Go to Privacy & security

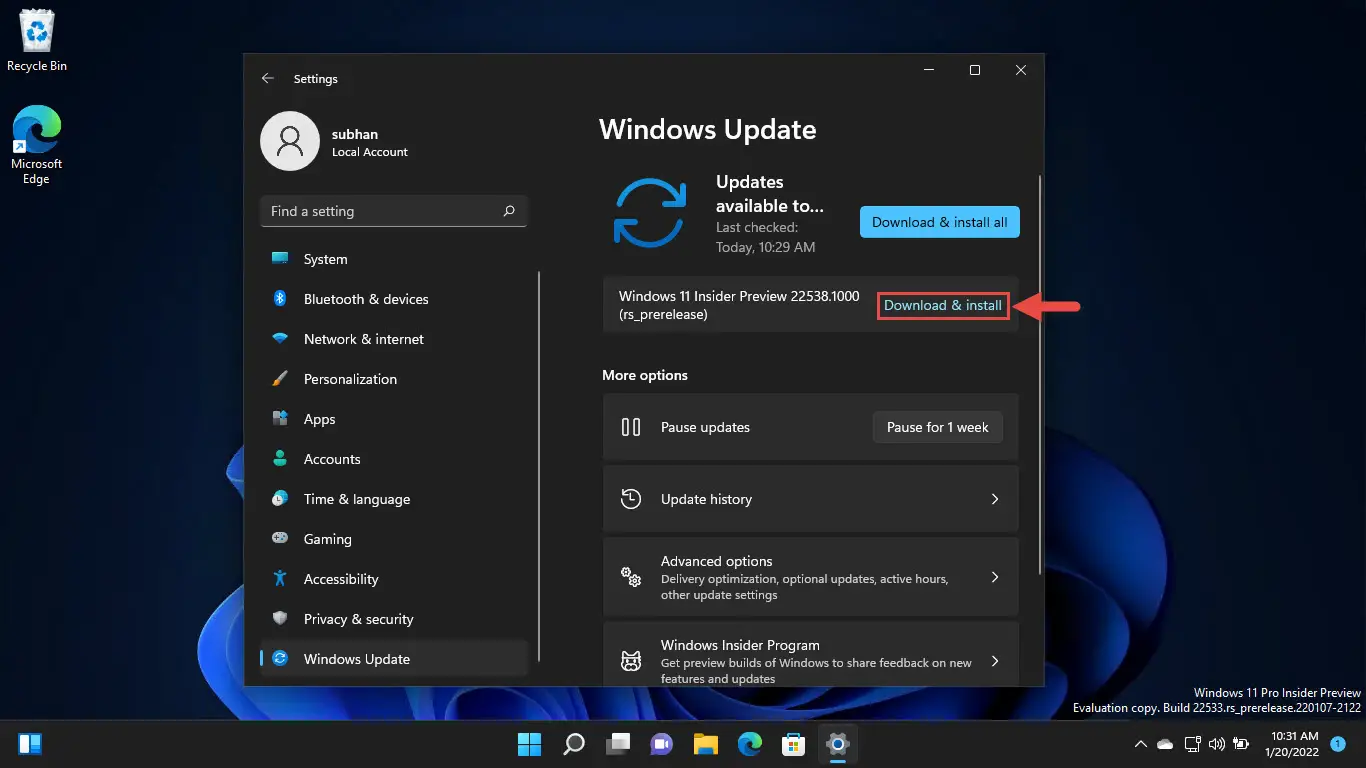[394, 619]
